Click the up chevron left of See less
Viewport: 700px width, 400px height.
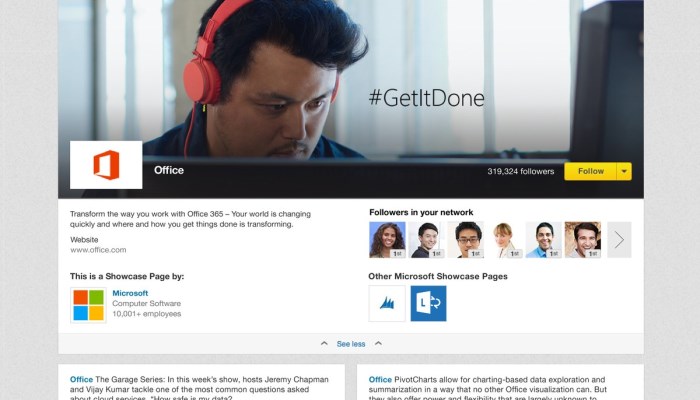[324, 343]
